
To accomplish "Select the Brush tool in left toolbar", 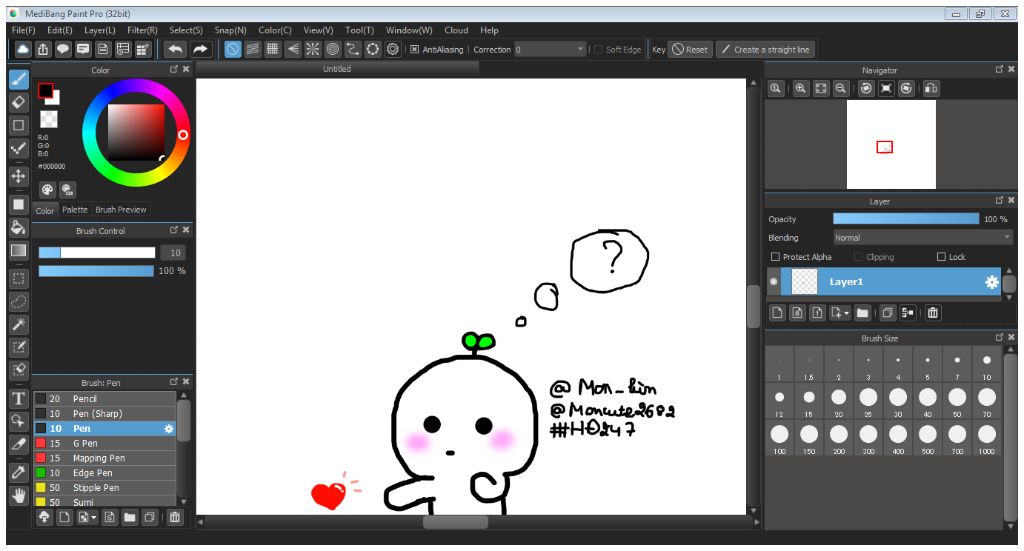I will (18, 80).
